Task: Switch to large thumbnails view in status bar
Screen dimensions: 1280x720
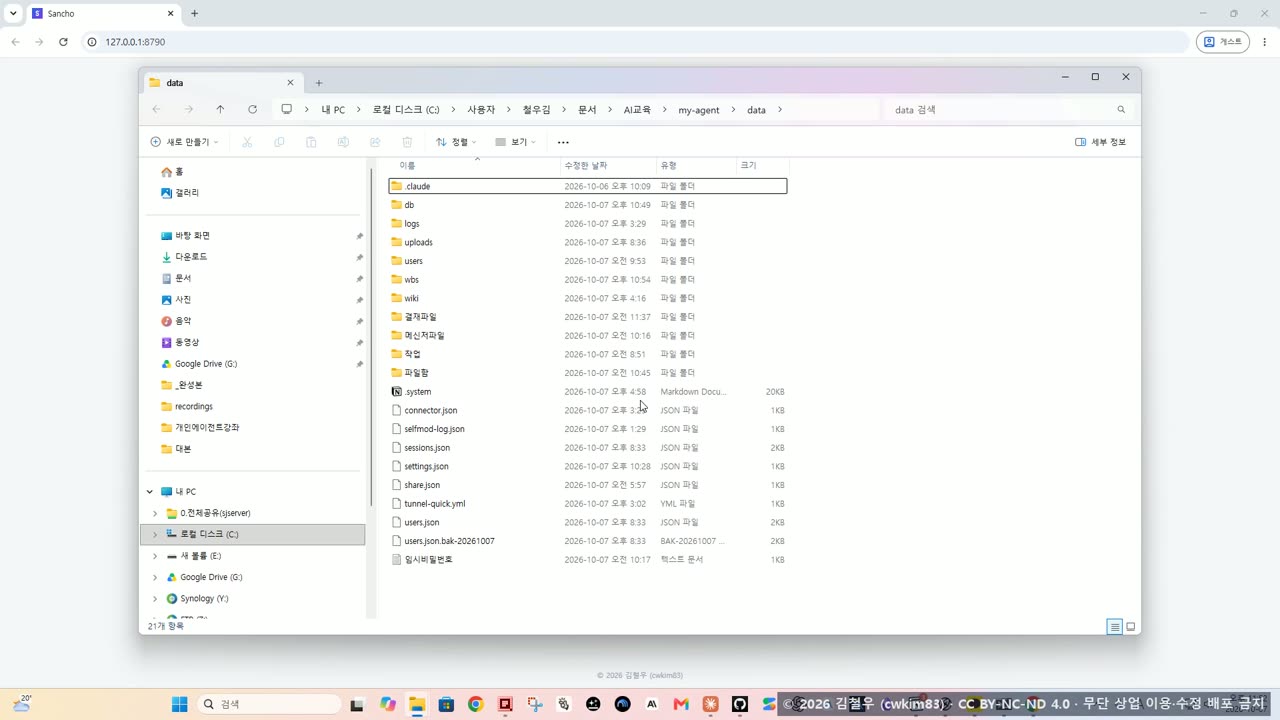Action: pyautogui.click(x=1131, y=627)
